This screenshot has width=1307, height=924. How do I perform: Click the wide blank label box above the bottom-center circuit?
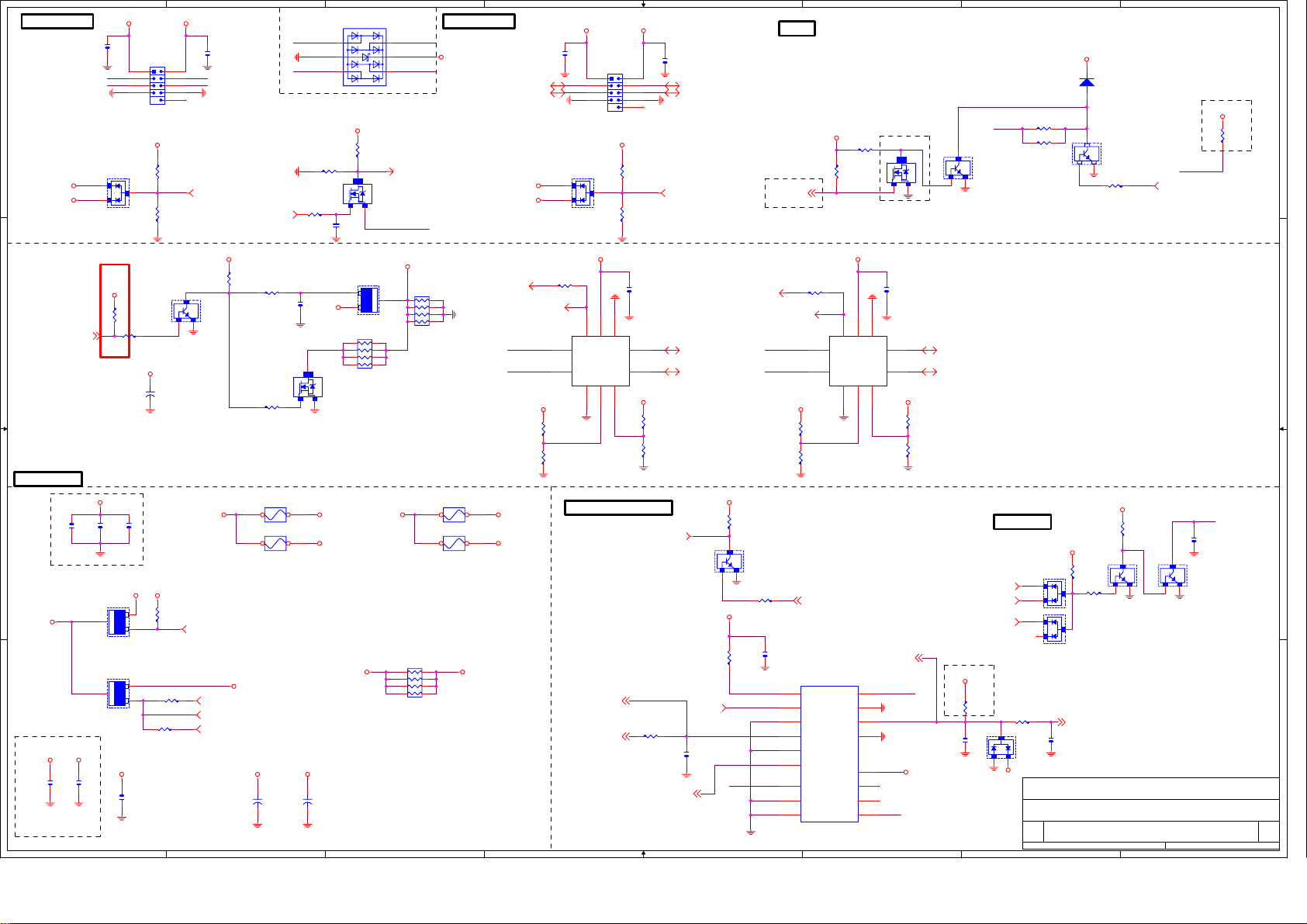tap(618, 508)
